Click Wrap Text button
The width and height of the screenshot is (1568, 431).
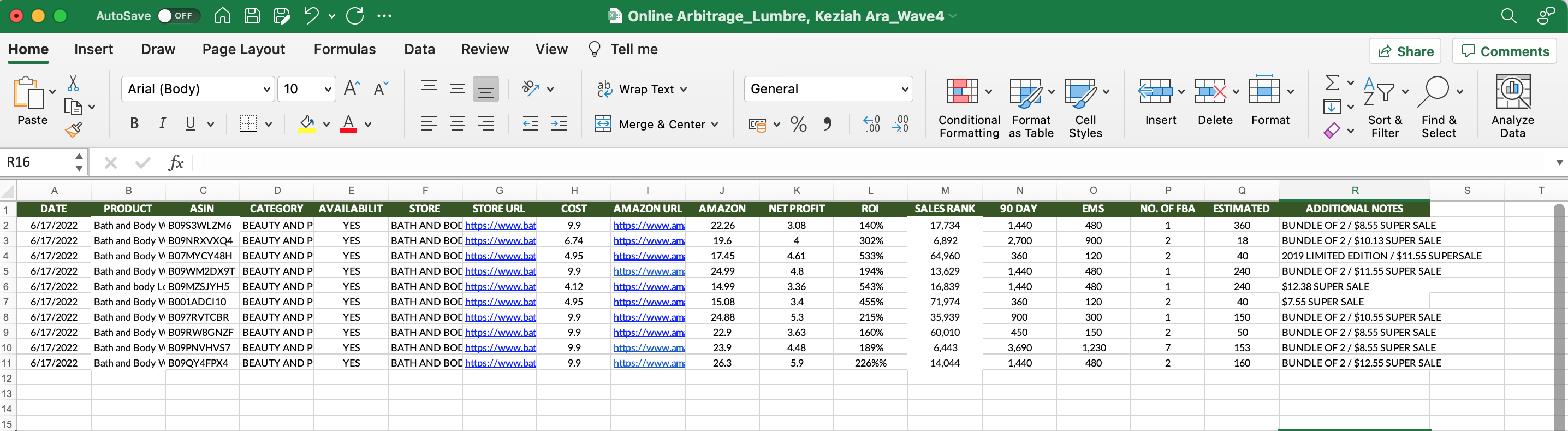642,90
